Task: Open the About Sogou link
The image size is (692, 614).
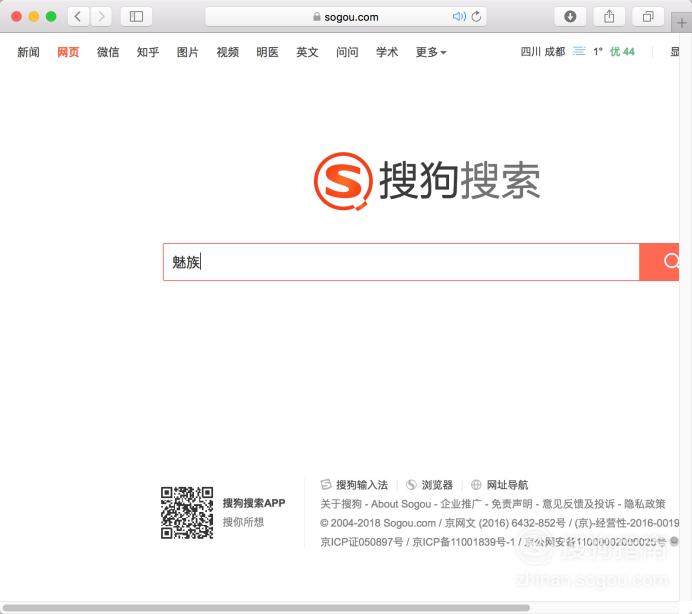Action: click(401, 504)
